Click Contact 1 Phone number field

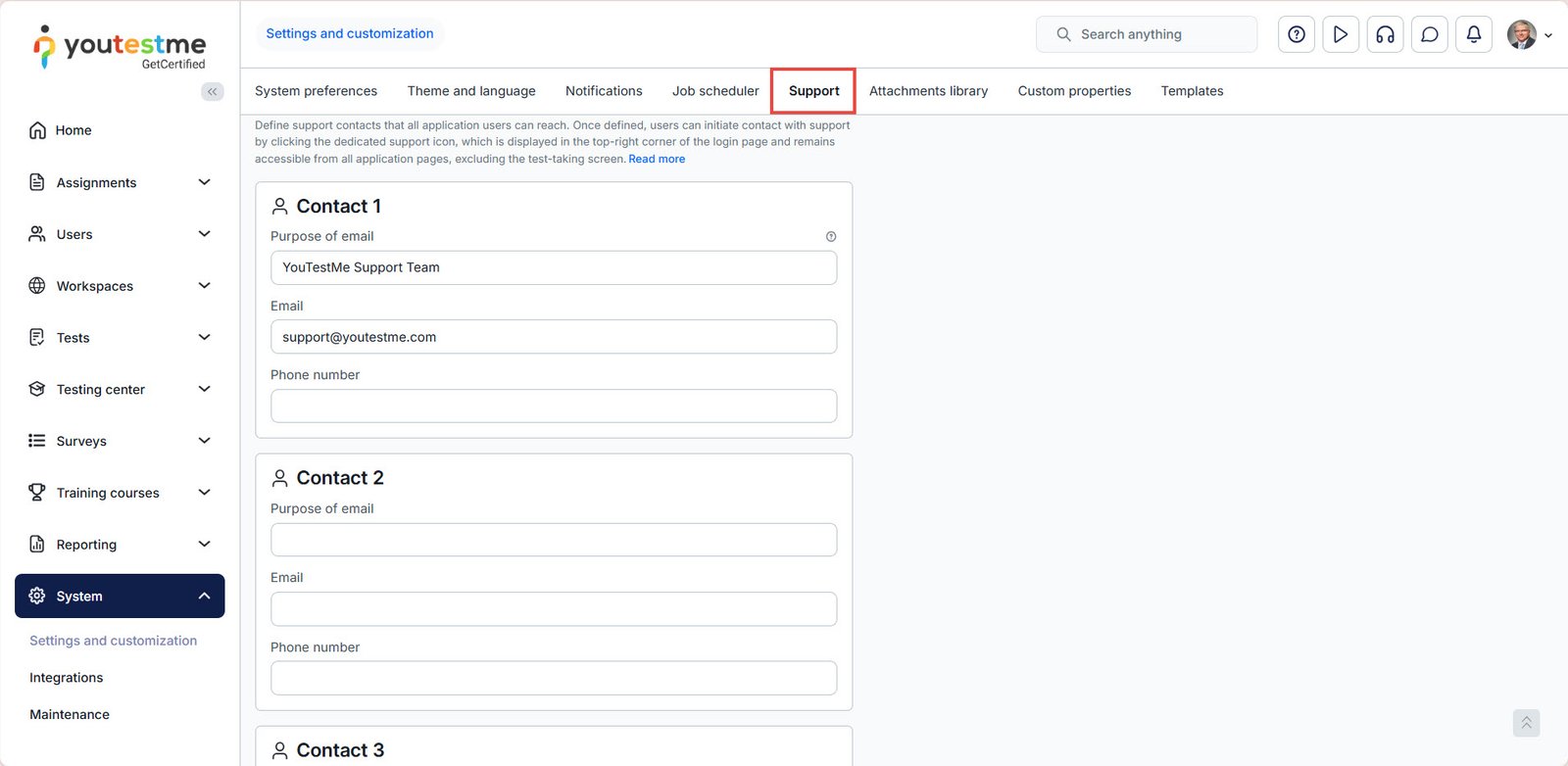click(553, 406)
